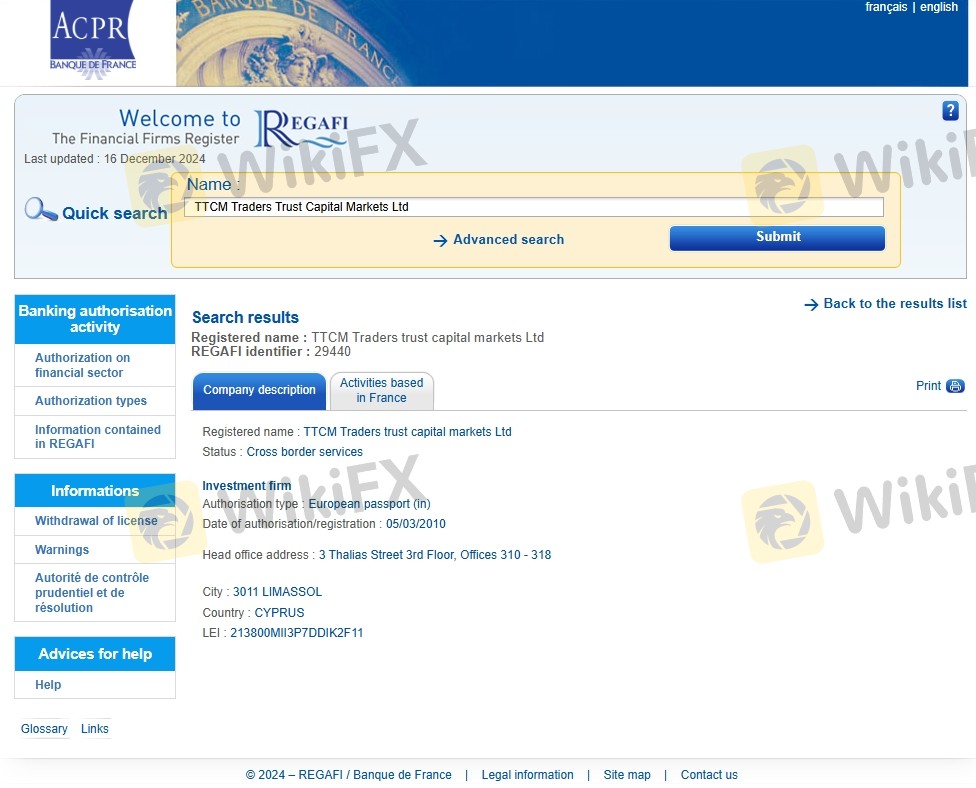The width and height of the screenshot is (976, 788).
Task: Click the REGAFI logo
Action: tap(301, 129)
